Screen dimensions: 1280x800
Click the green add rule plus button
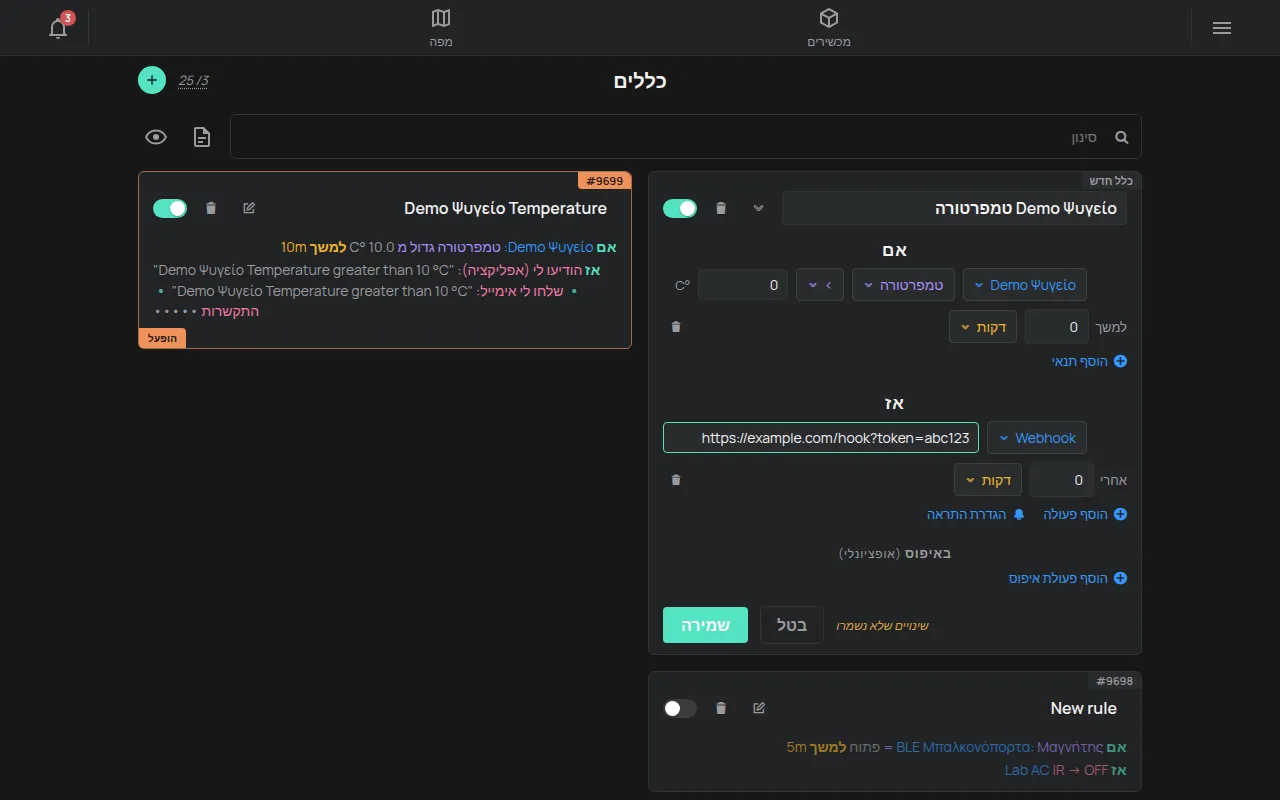click(152, 80)
